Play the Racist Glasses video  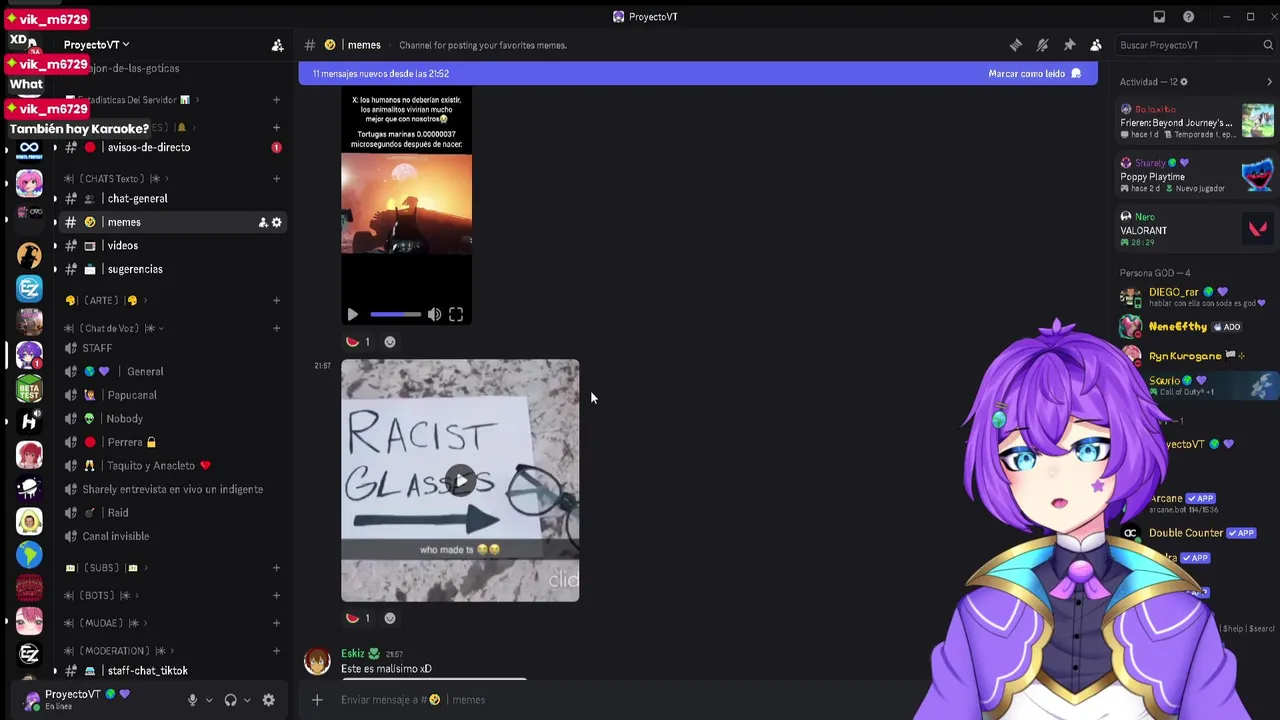tap(460, 481)
